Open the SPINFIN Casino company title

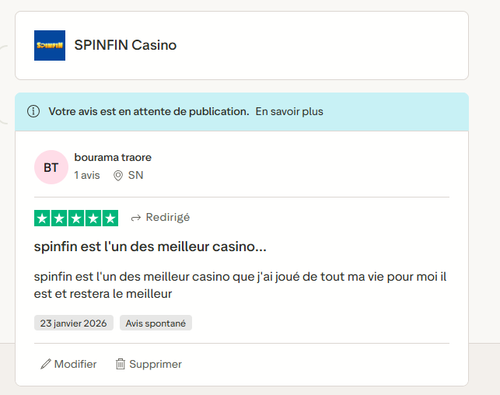point(125,45)
